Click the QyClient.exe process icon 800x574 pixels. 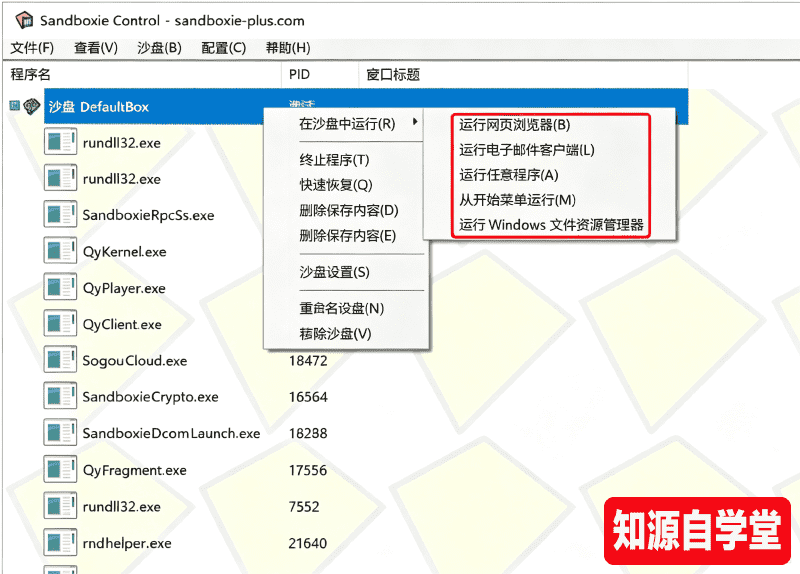(60, 323)
